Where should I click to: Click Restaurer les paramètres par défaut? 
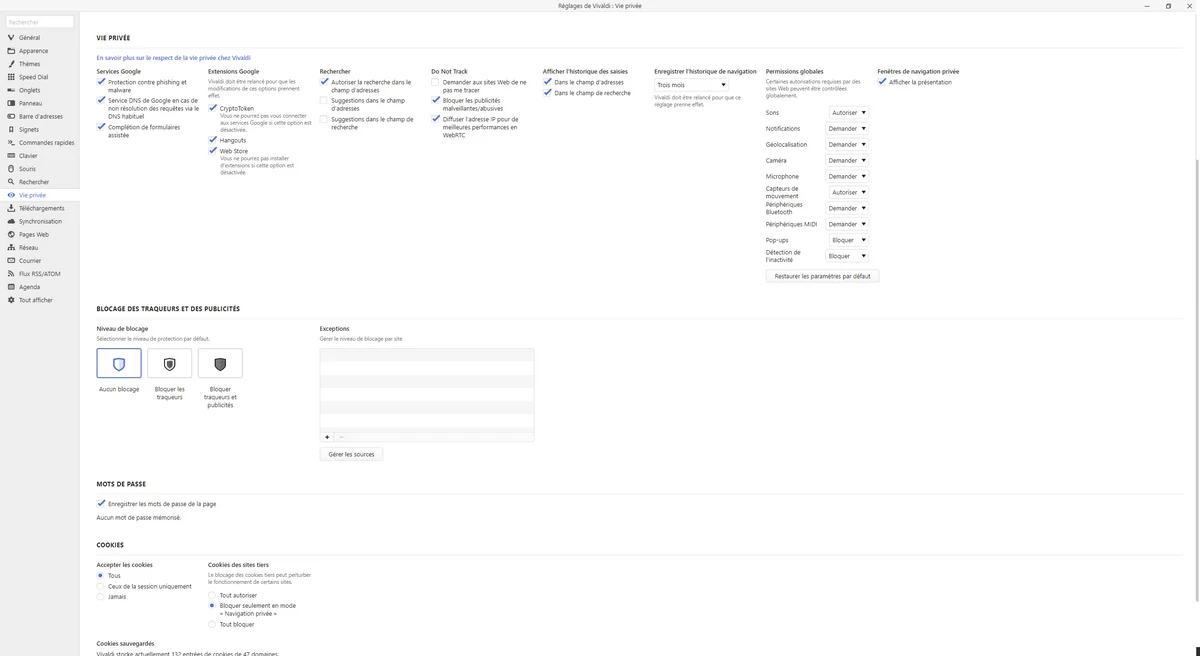click(822, 276)
